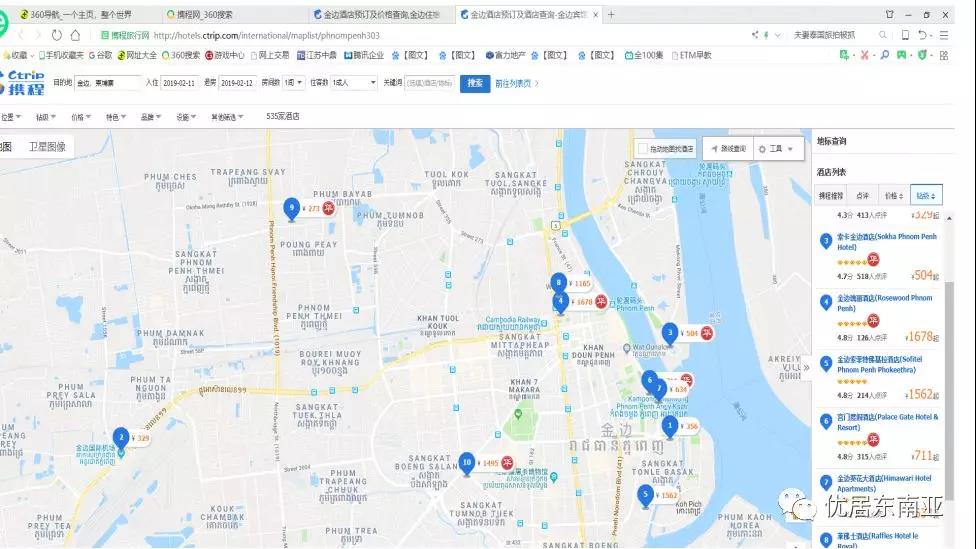The image size is (976, 549).
Task: Open Sofitel Phnom Penh Phokeethra link
Action: pos(879,364)
